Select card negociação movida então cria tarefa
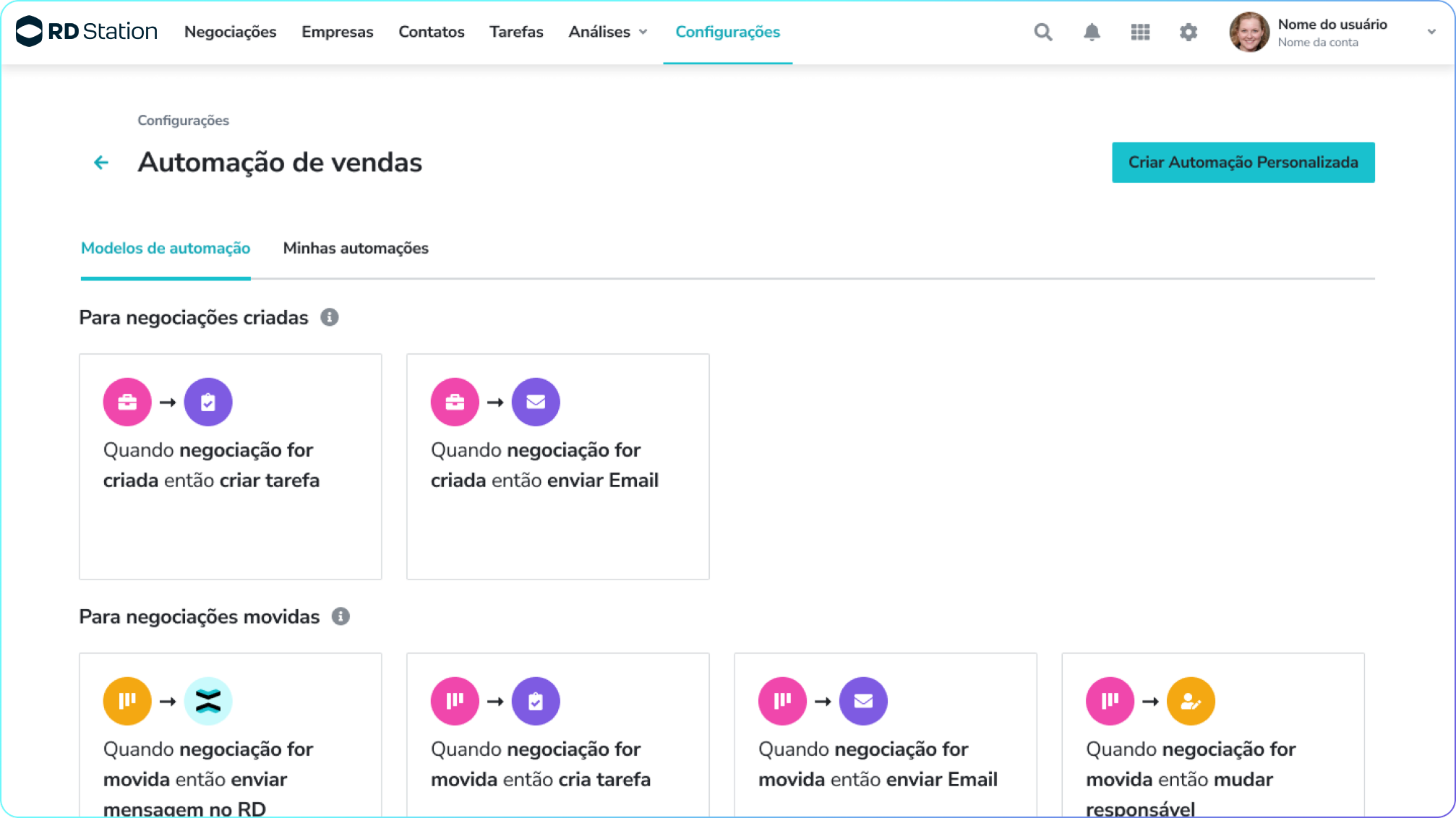Viewport: 1456px width, 818px height. 558,735
